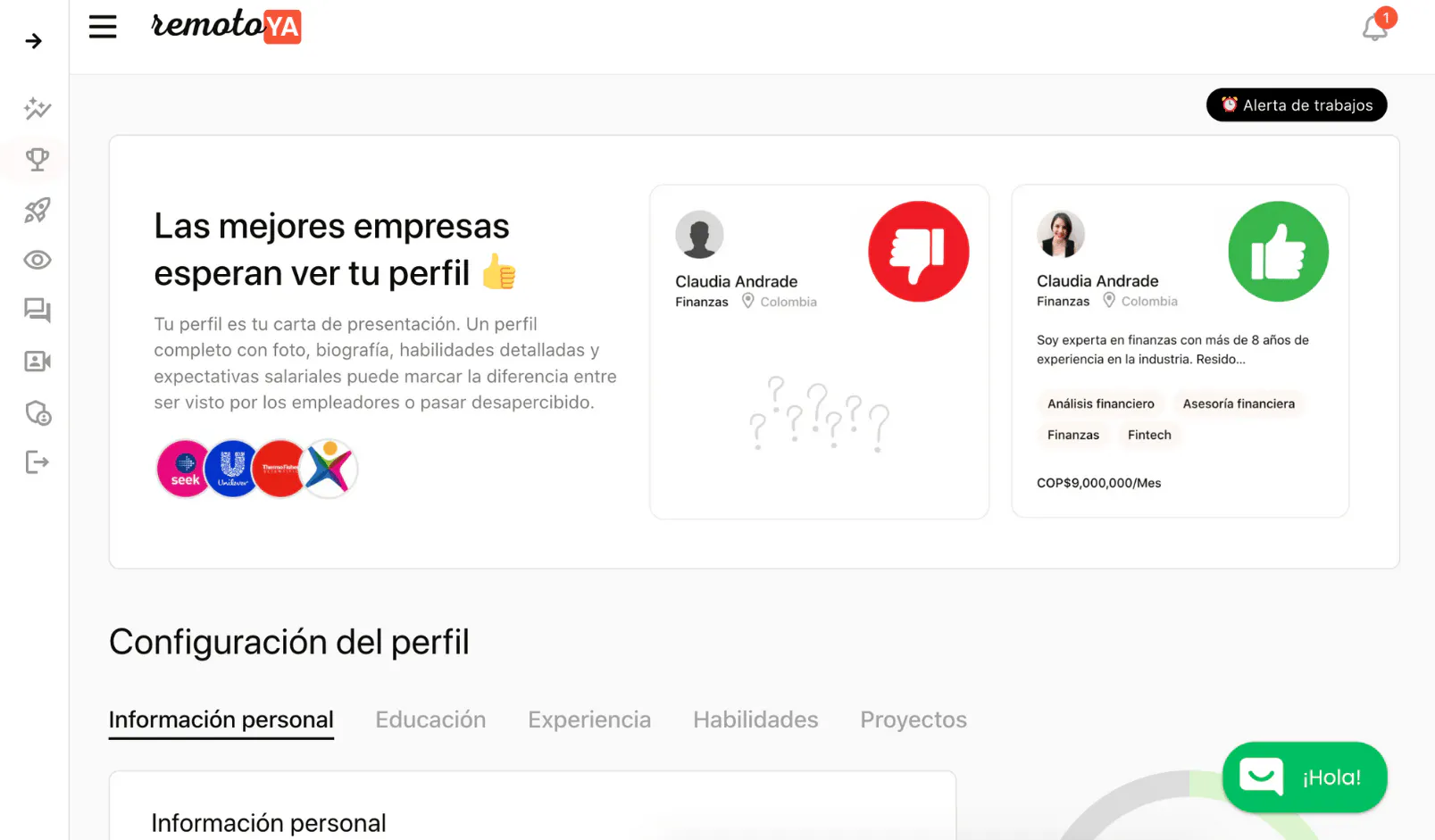Switch to the Información personal tab

[x=221, y=720]
